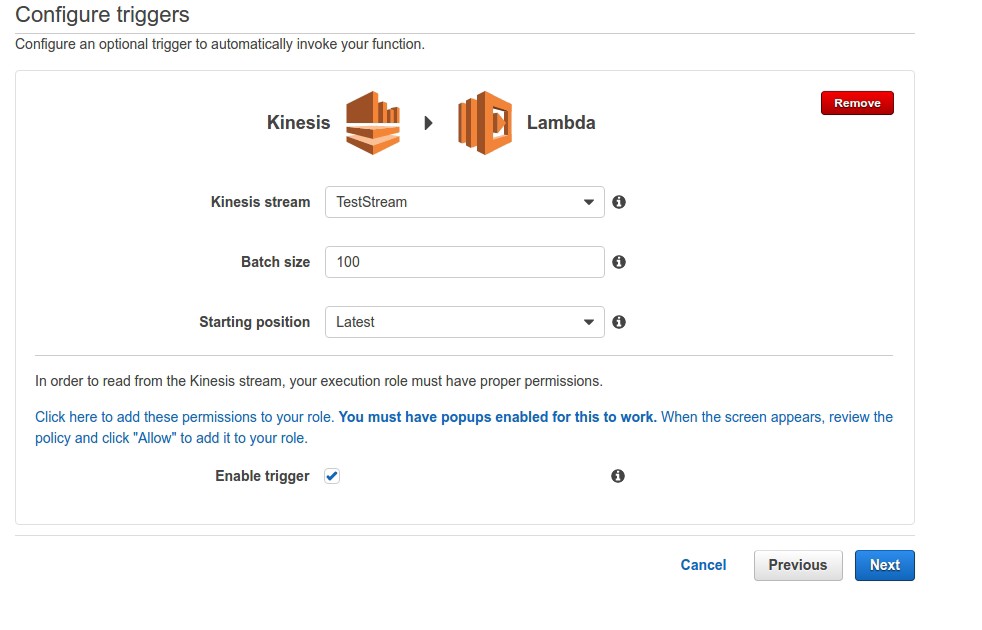Click the "Kinesis stream" field label
This screenshot has width=982, height=630.
pos(260,202)
